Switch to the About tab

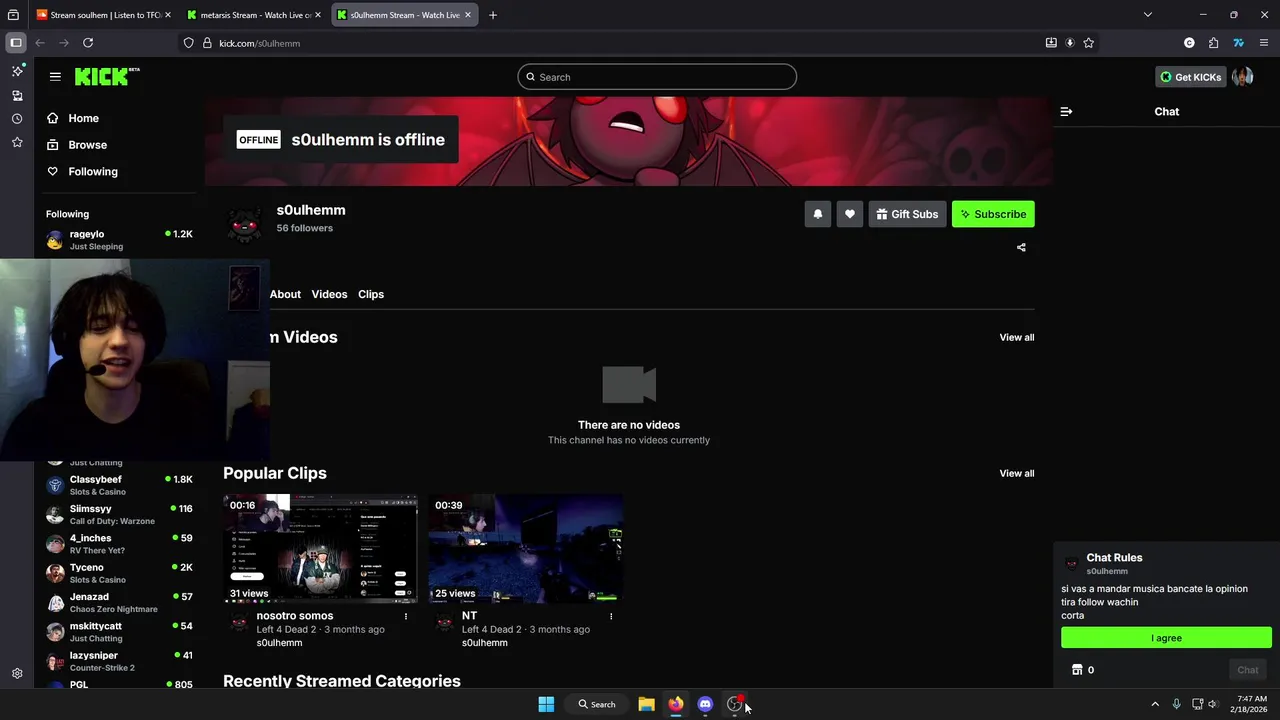(x=285, y=294)
